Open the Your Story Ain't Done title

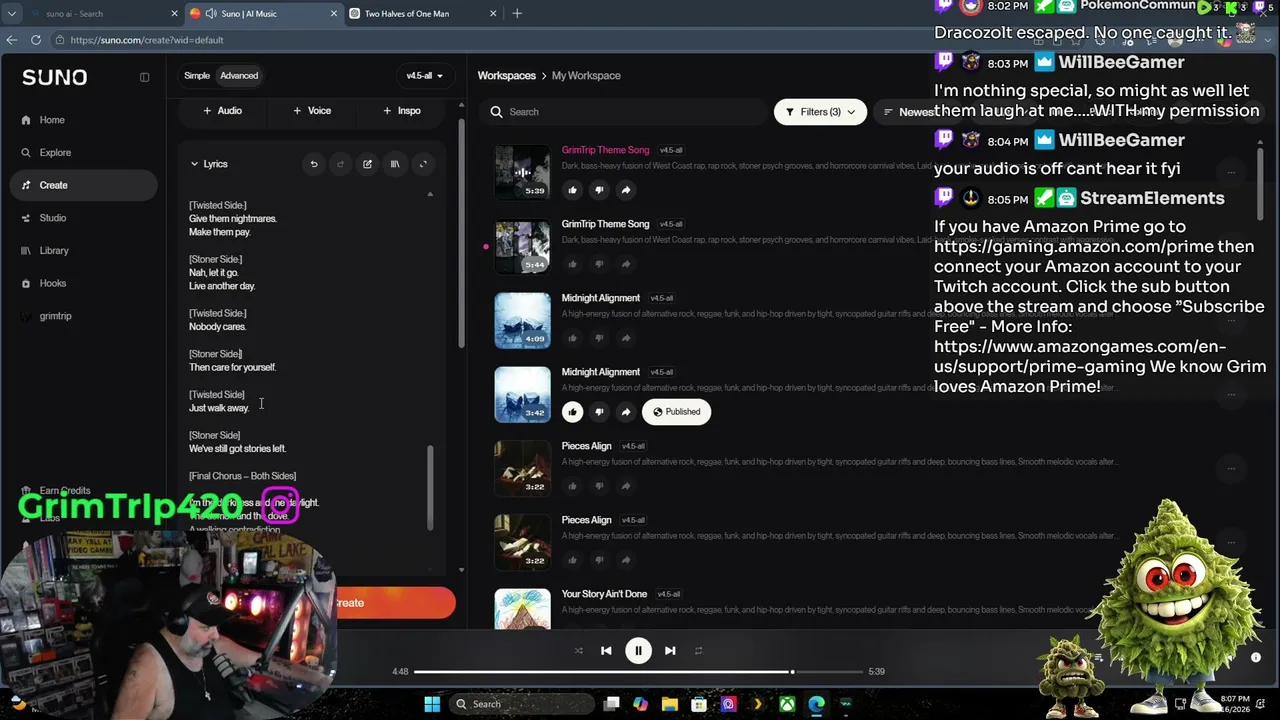click(604, 594)
